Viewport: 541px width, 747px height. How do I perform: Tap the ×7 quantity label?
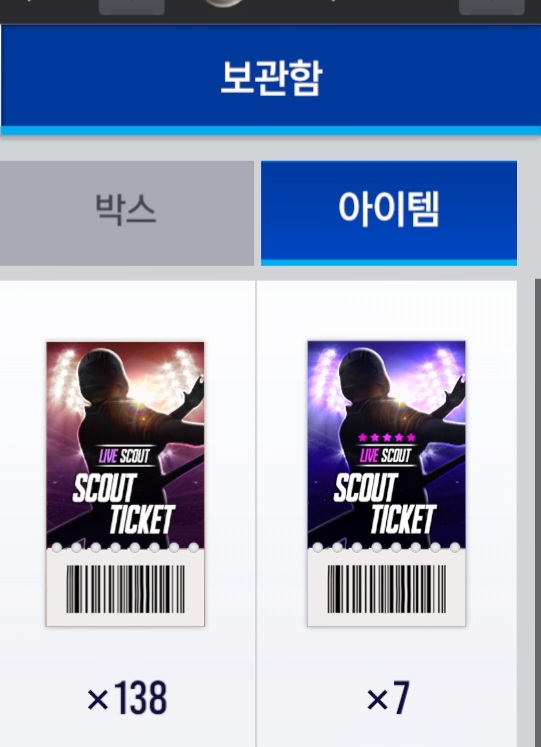pyautogui.click(x=388, y=698)
